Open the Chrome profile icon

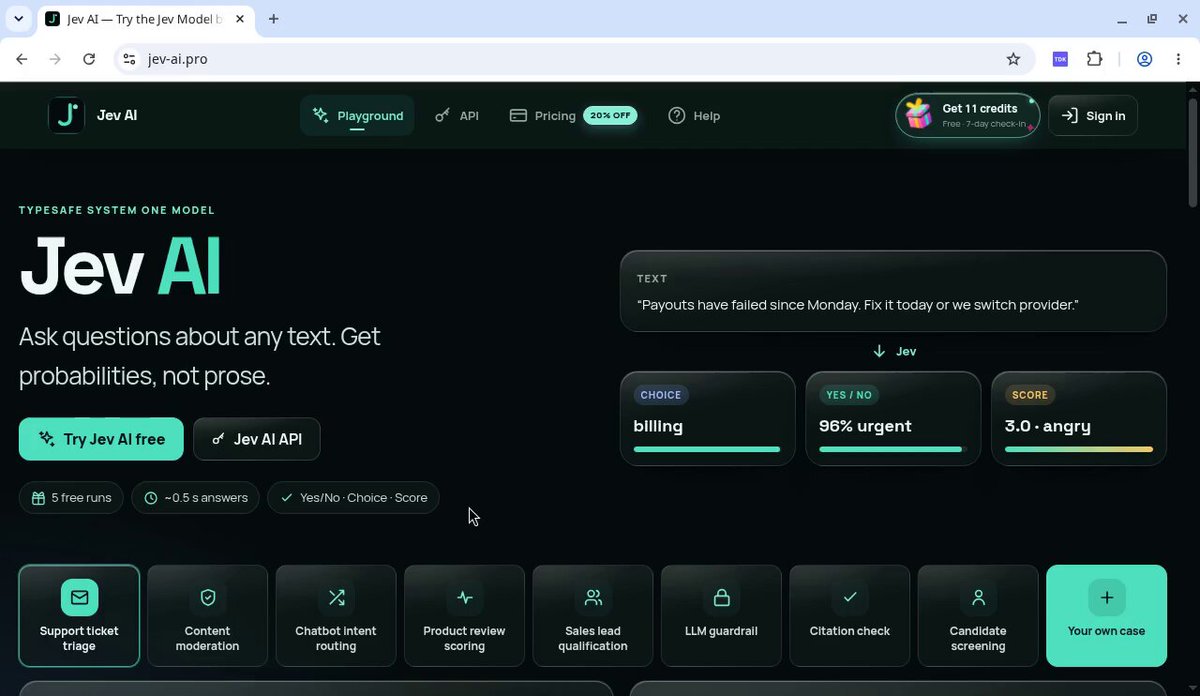coord(1145,59)
